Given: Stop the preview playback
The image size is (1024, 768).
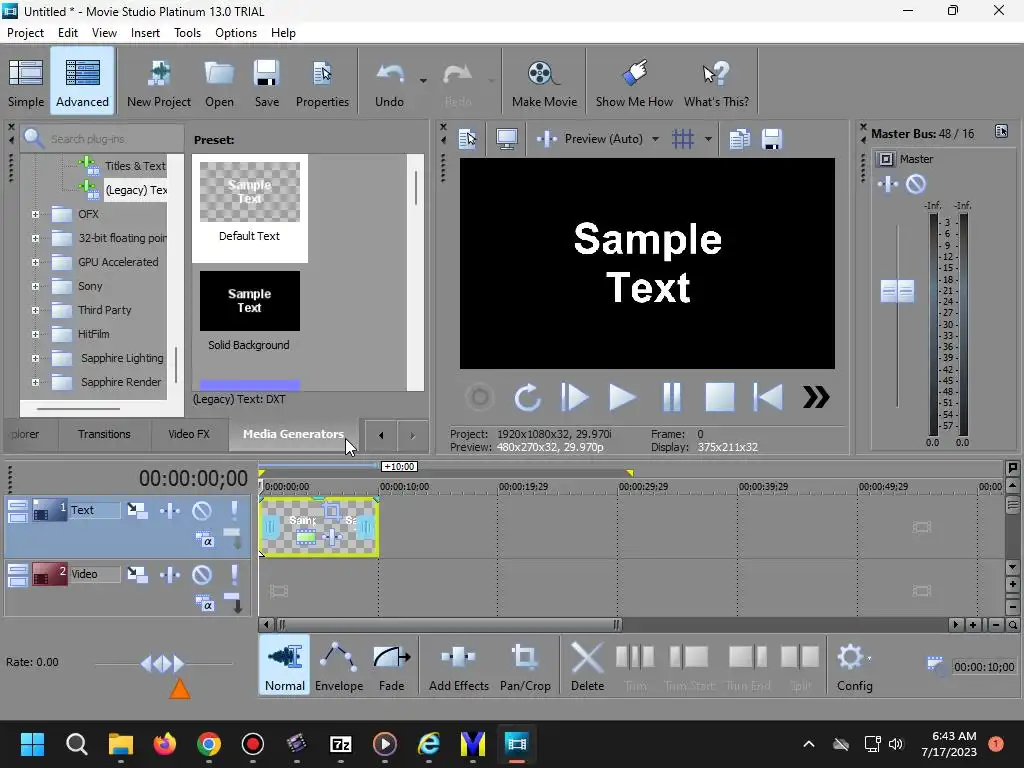Looking at the screenshot, I should coord(720,397).
